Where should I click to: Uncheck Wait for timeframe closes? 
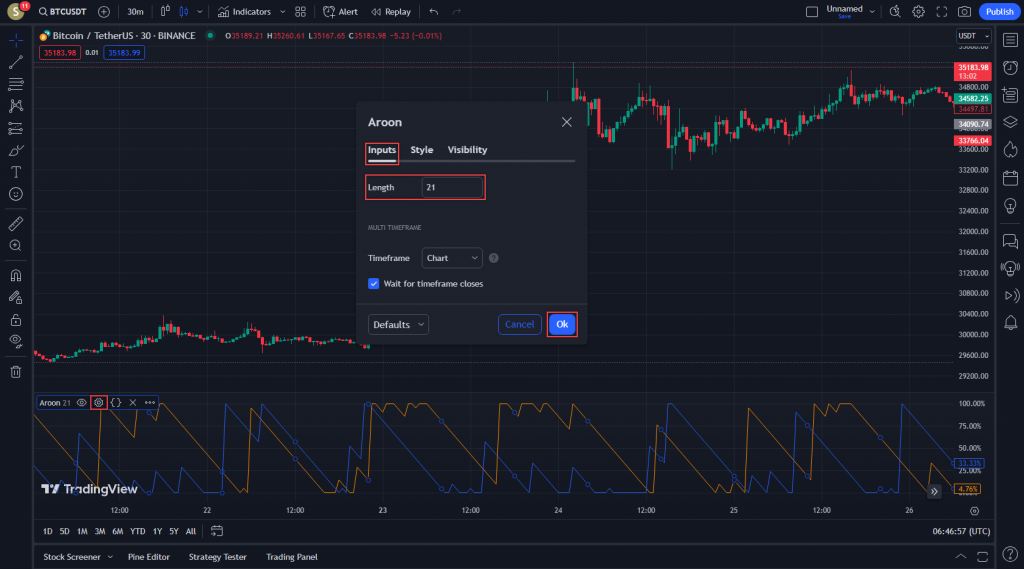coord(374,284)
